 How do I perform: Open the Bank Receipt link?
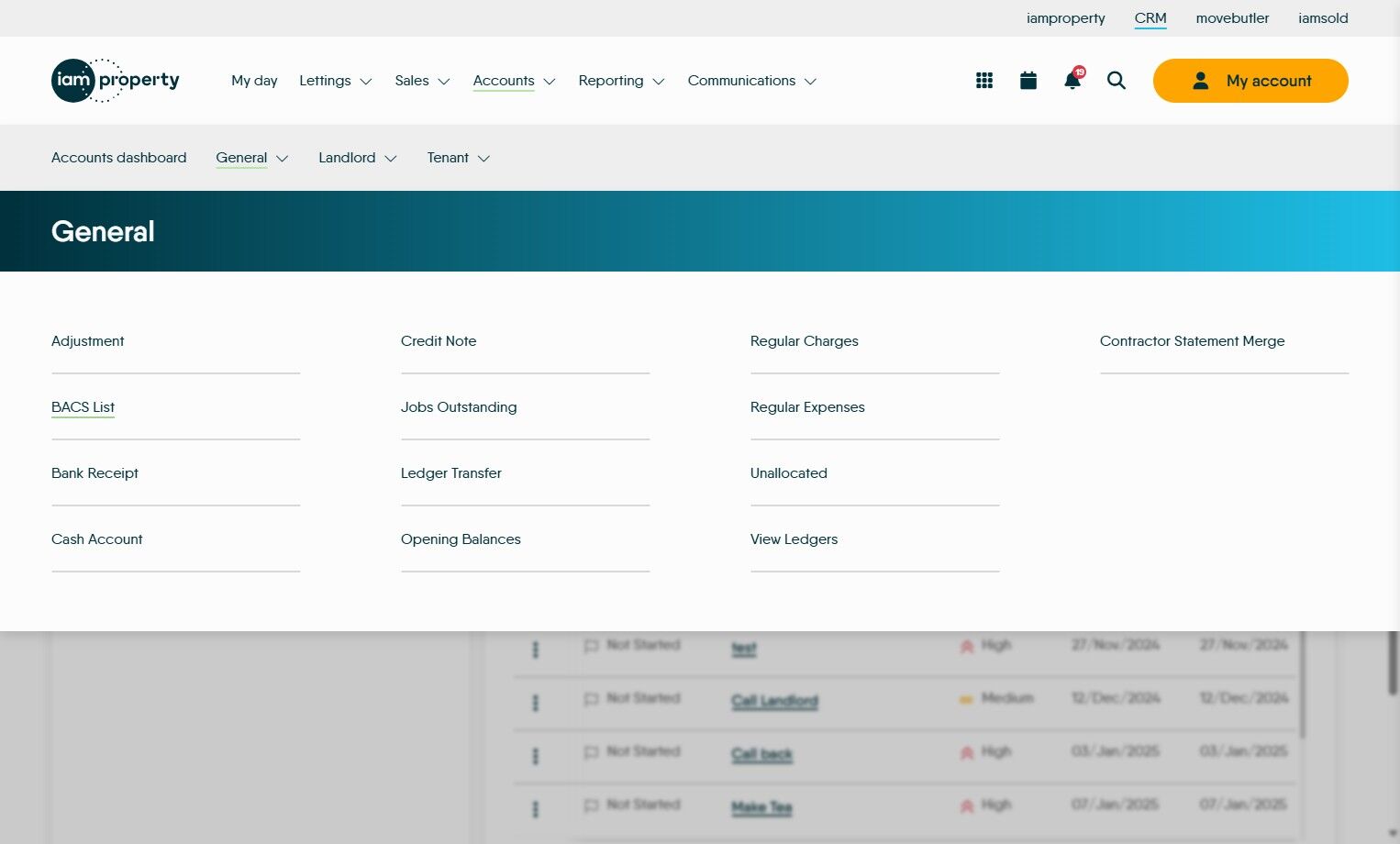pos(95,473)
